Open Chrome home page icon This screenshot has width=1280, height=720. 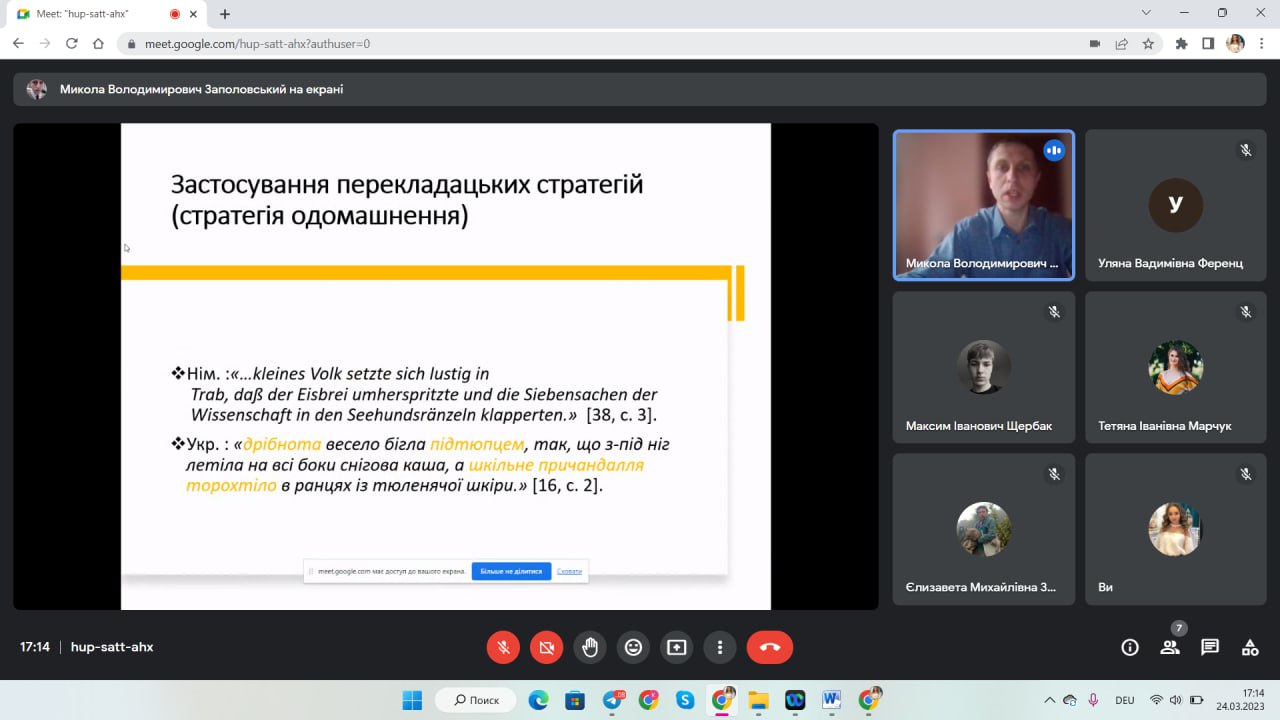coord(98,44)
